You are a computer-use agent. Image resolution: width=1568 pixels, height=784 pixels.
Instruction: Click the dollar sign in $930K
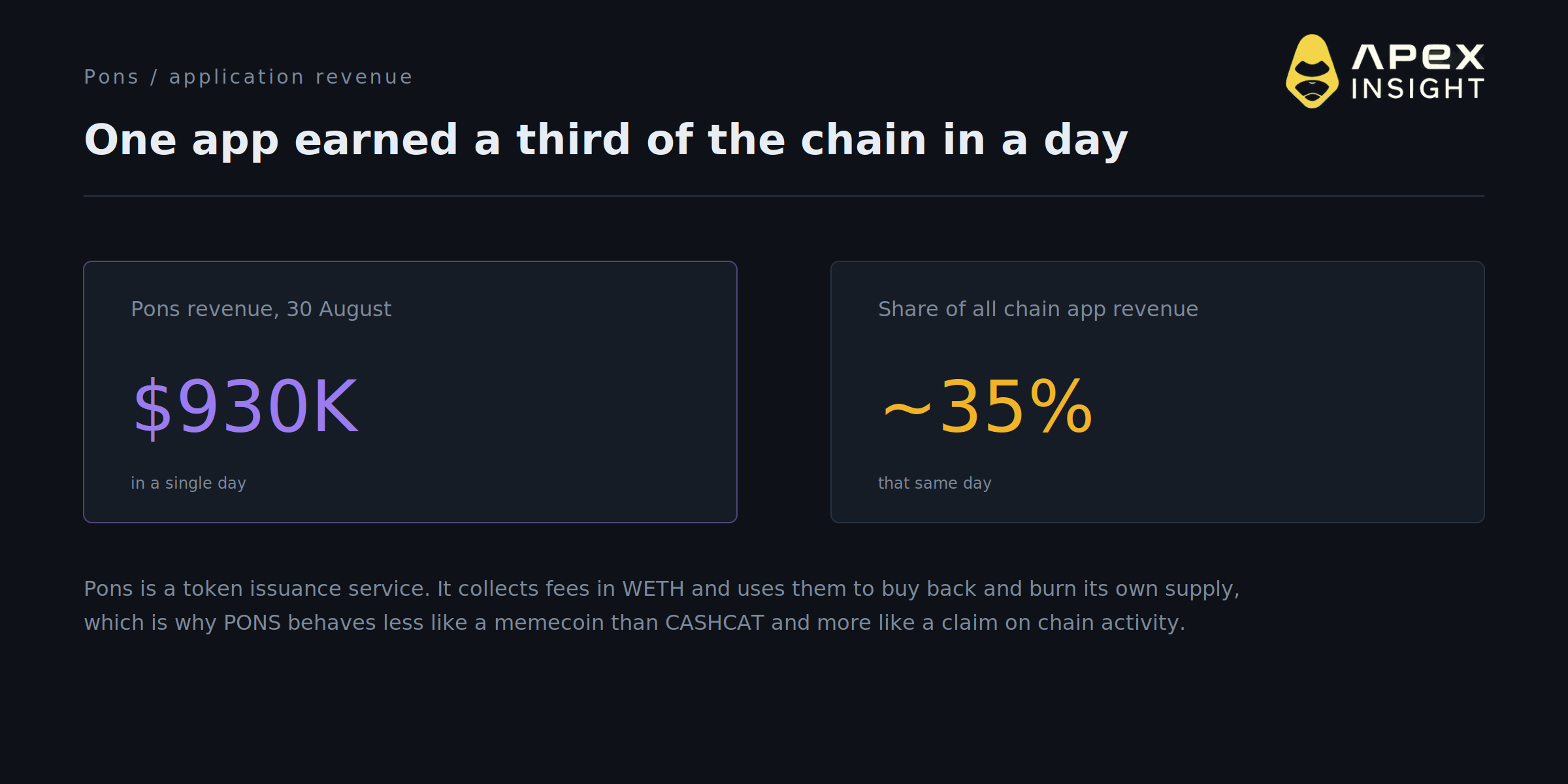coord(152,408)
